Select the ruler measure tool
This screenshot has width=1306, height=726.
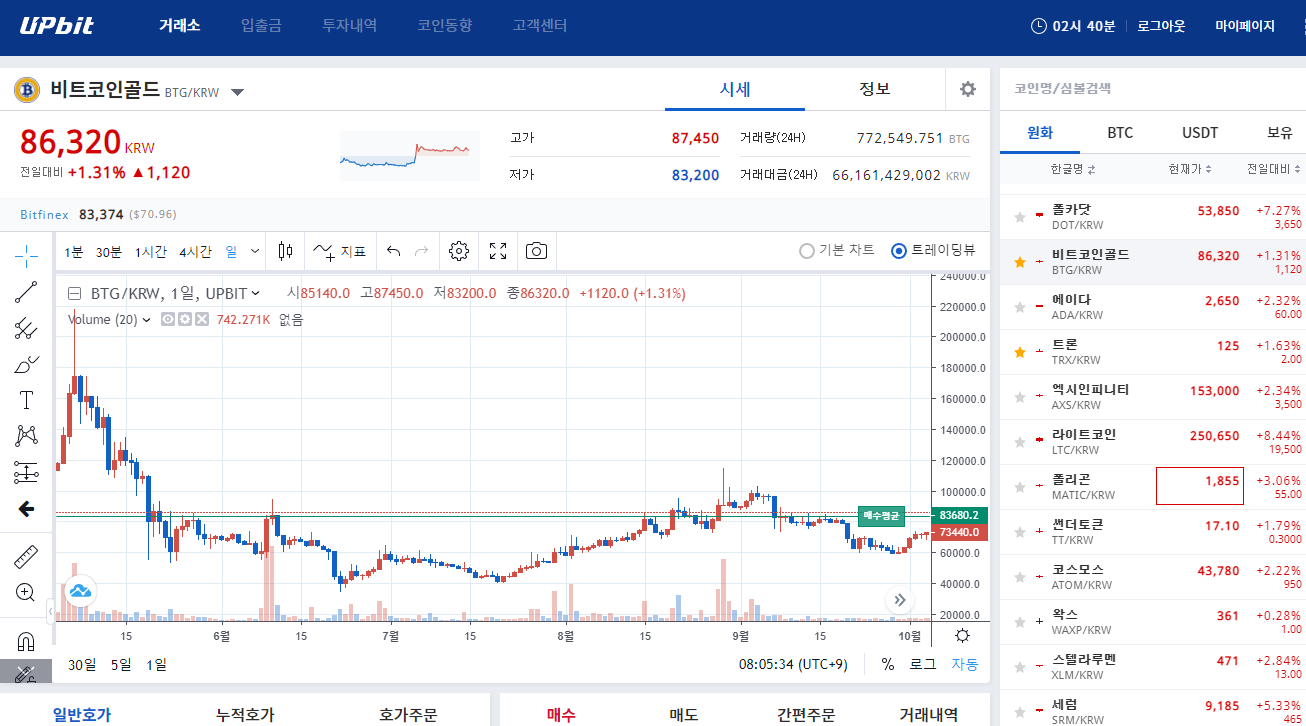26,557
